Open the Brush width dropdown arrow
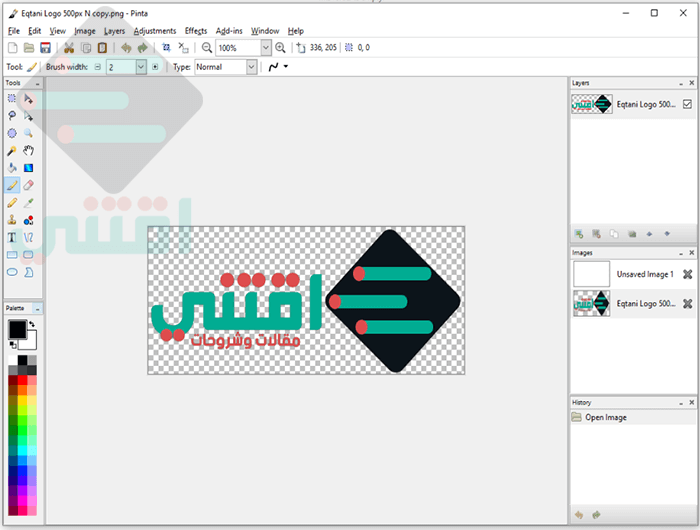This screenshot has height=530, width=700. (141, 67)
